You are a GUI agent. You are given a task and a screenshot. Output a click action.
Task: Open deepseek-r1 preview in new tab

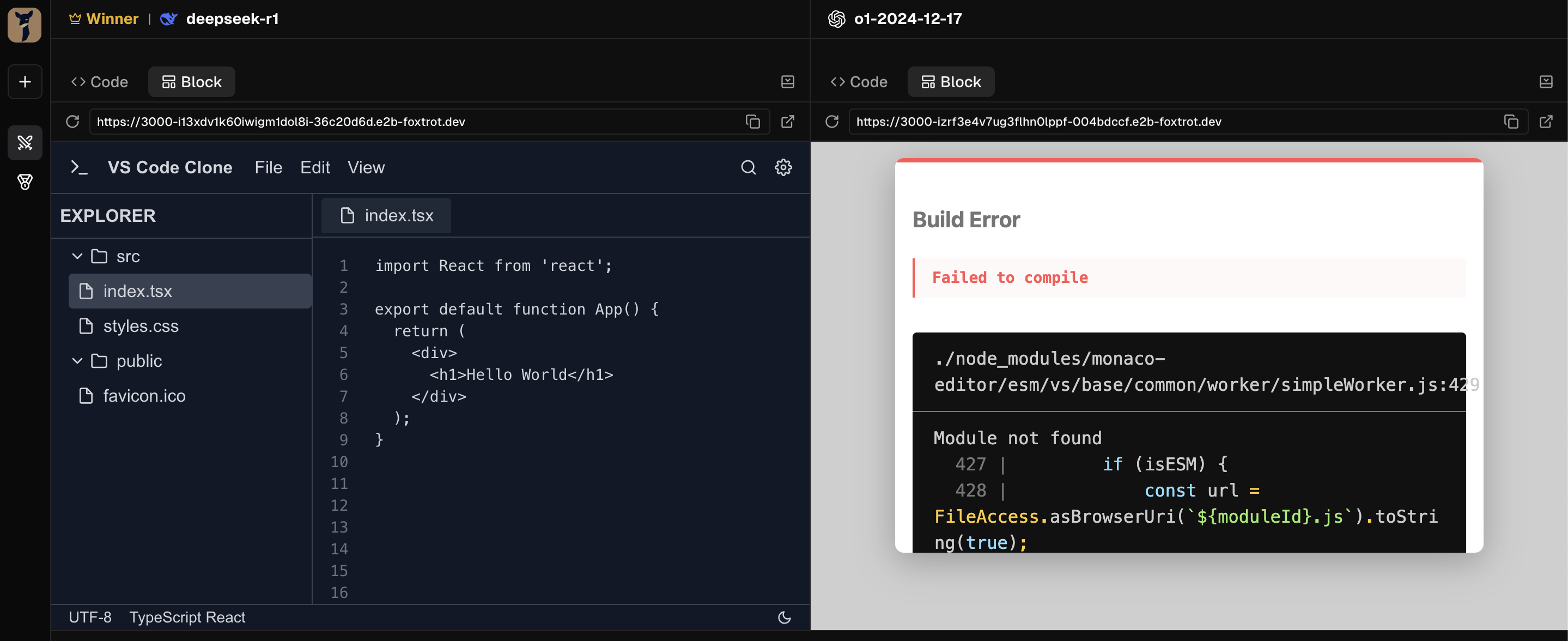click(788, 122)
